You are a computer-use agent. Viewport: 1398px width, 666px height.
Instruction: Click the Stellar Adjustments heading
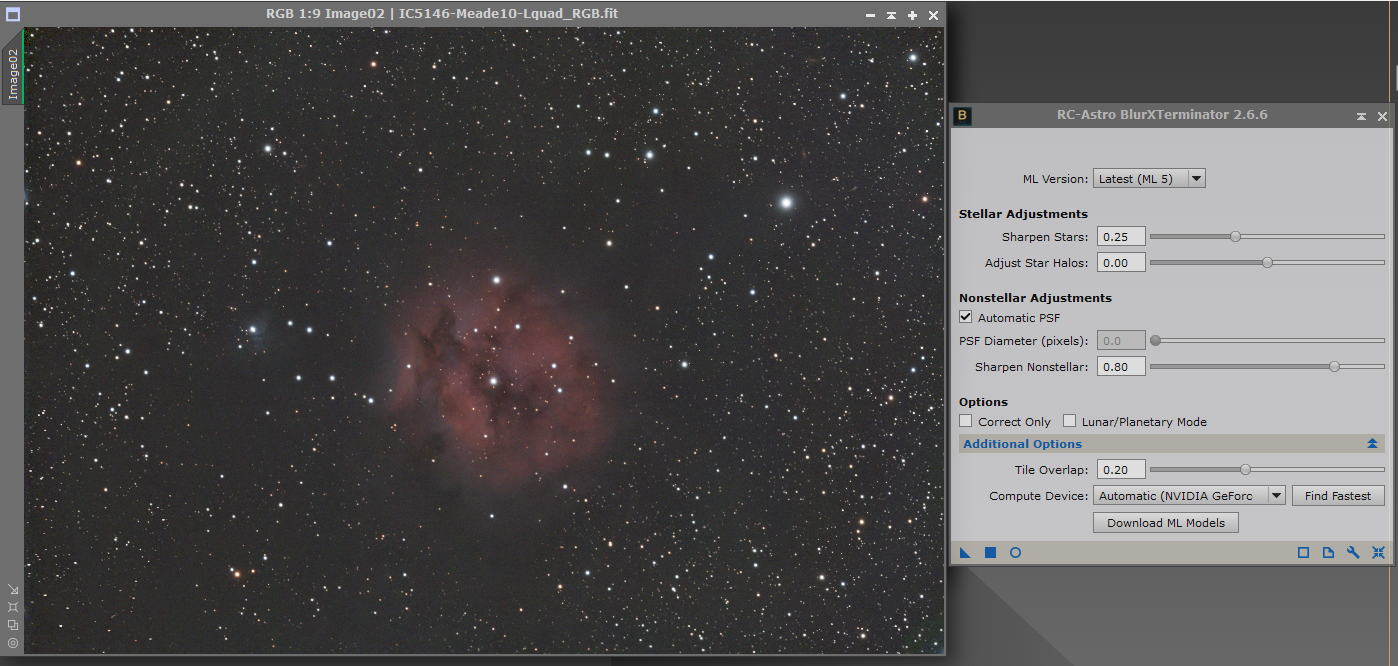coord(1023,213)
